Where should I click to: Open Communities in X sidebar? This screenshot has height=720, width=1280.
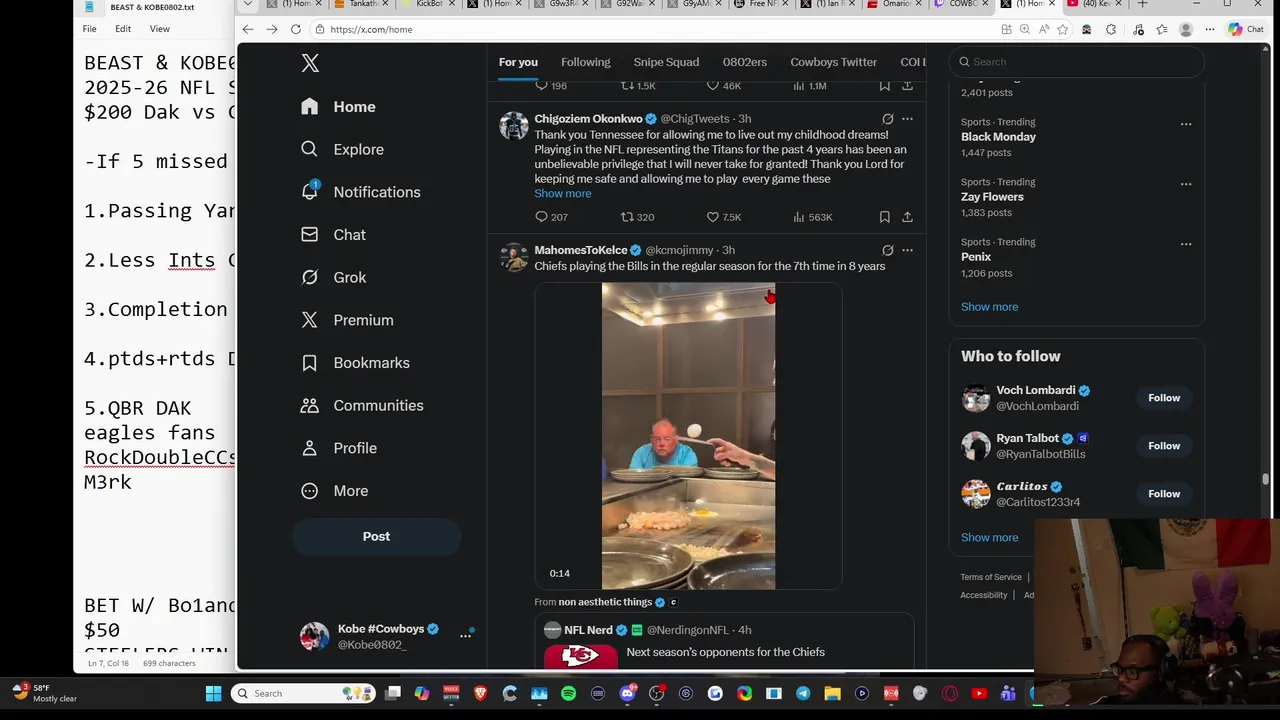(x=362, y=405)
